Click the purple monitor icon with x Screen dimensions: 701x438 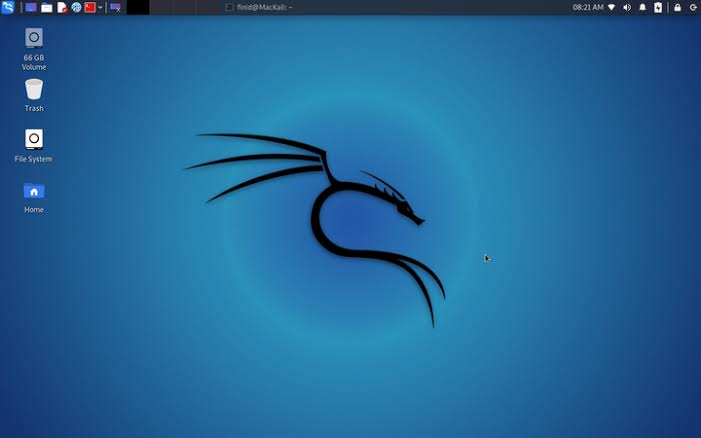[115, 8]
